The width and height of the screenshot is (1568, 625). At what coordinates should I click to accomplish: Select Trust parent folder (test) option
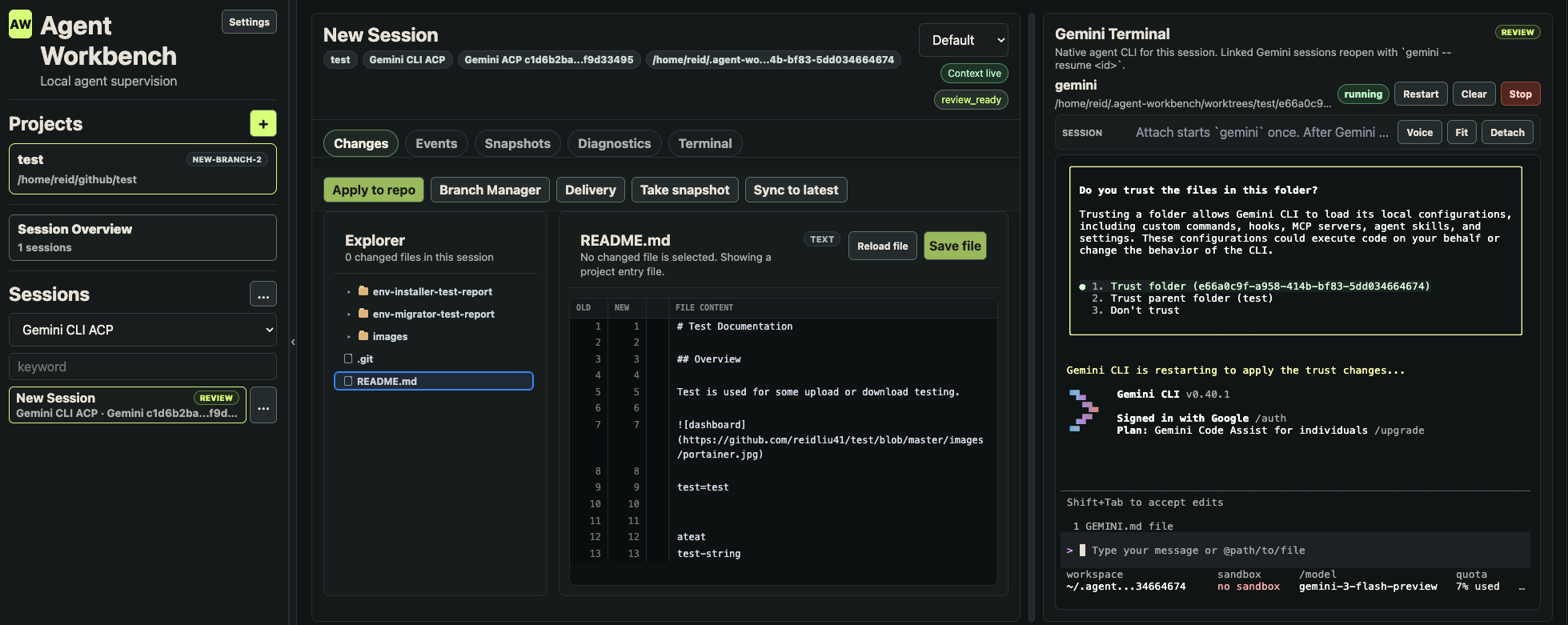[1182, 298]
